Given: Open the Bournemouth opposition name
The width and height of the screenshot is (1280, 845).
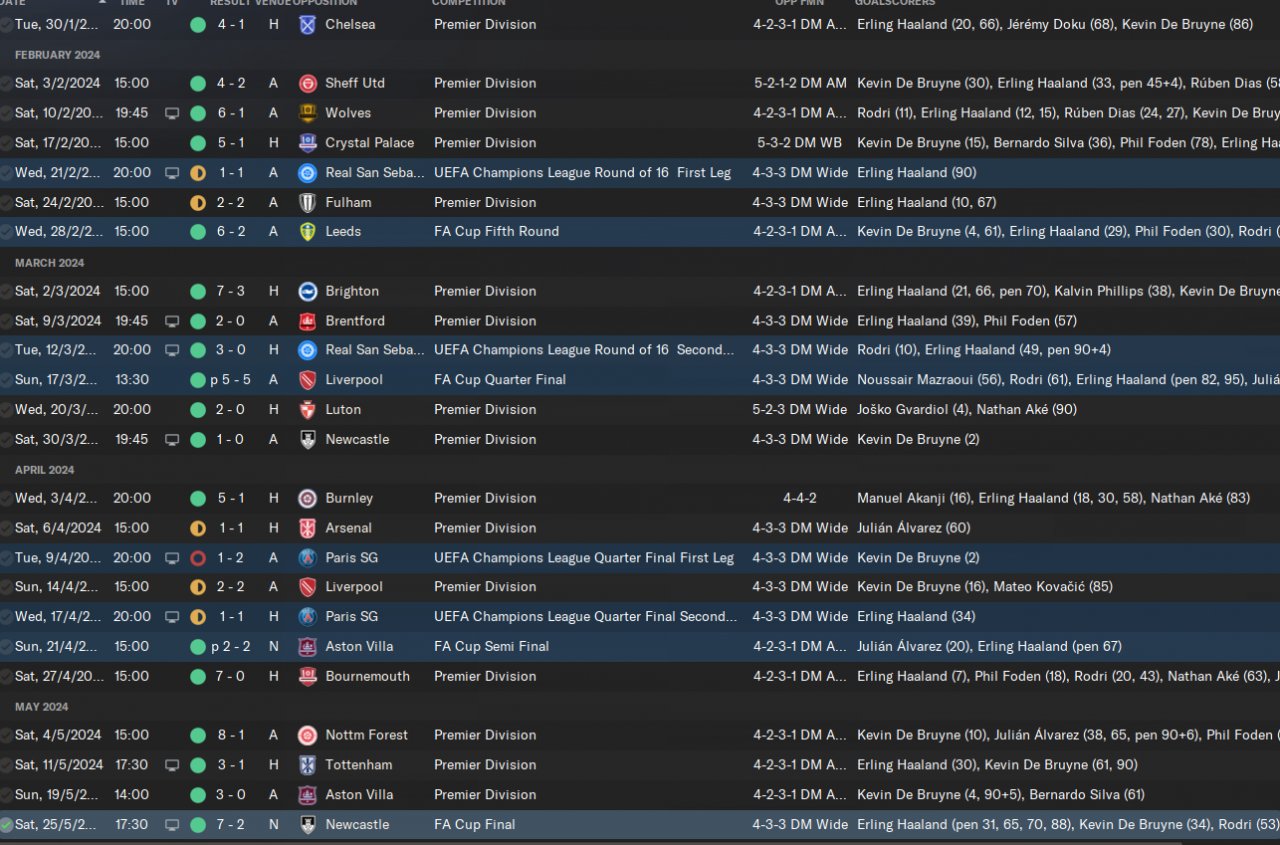Looking at the screenshot, I should tap(367, 676).
